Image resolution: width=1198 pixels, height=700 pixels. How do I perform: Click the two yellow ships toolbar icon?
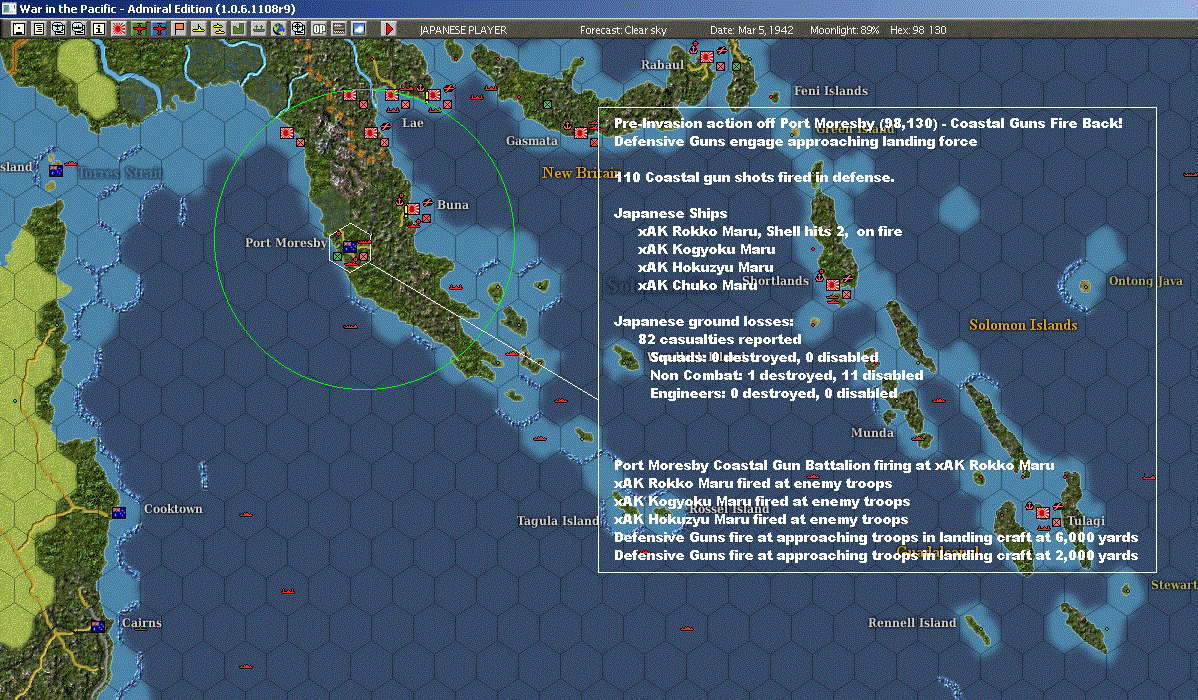click(219, 29)
